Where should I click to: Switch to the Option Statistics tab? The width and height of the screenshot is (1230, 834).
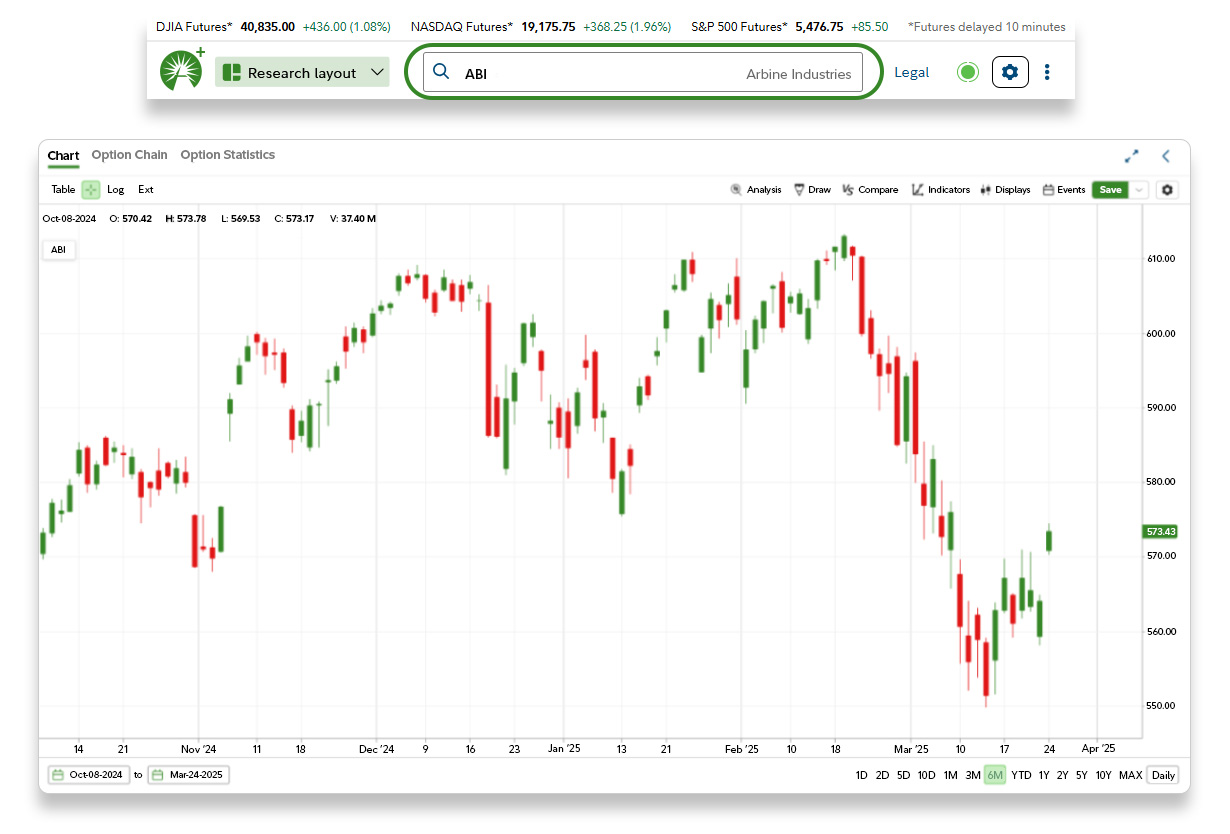point(227,155)
